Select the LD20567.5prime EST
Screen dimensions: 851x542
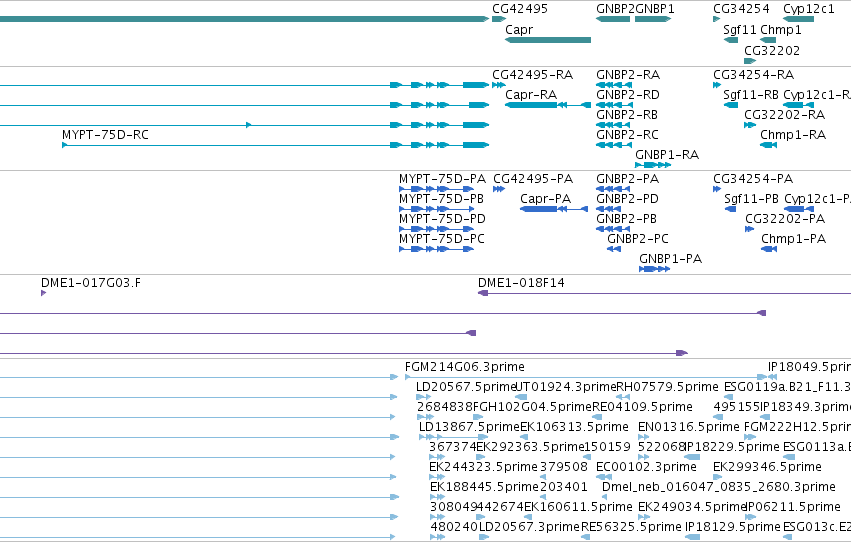coord(423,397)
